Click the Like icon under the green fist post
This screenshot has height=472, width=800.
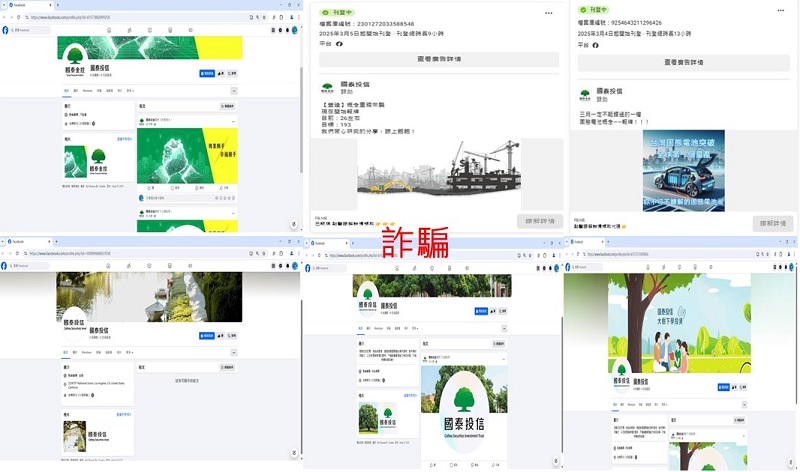click(x=150, y=188)
